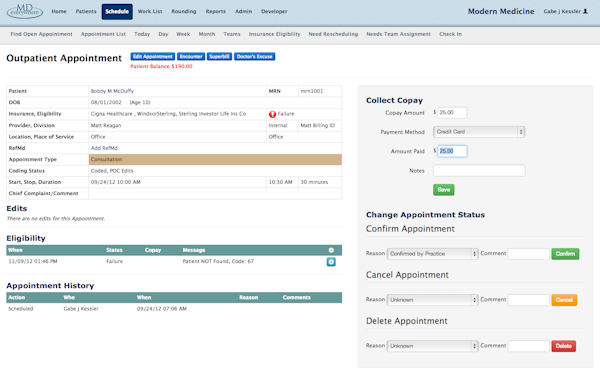Click the Patient Balance $190.00 text
The height and width of the screenshot is (373, 600).
[161, 67]
